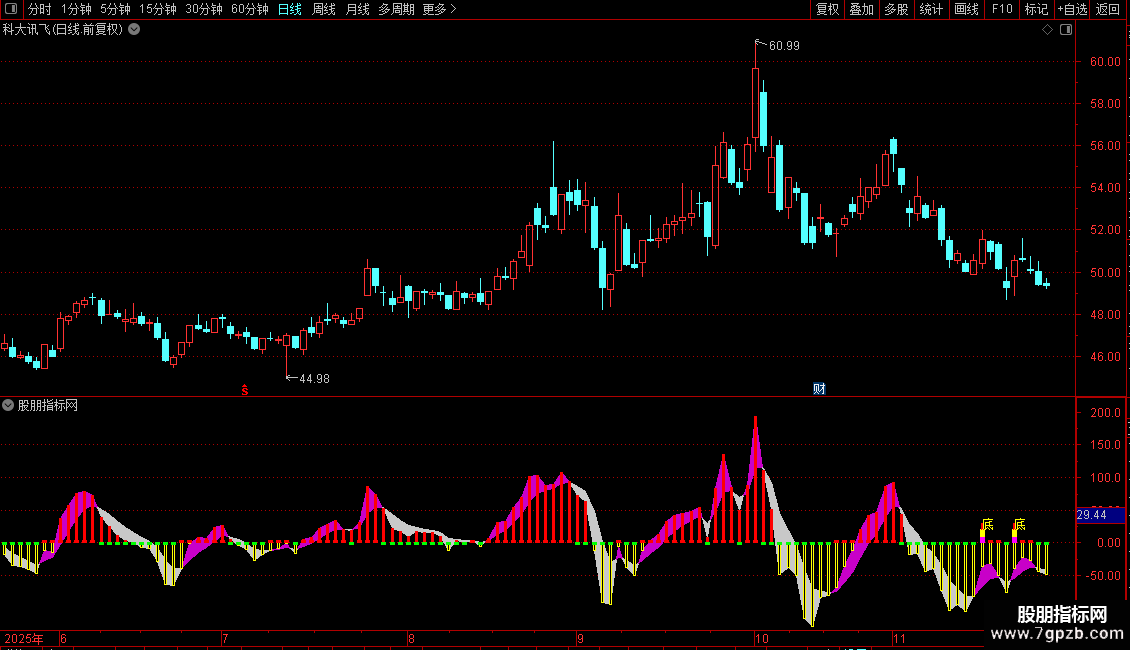The height and width of the screenshot is (650, 1130).
Task: Click the 标记 mark button
Action: click(1036, 9)
